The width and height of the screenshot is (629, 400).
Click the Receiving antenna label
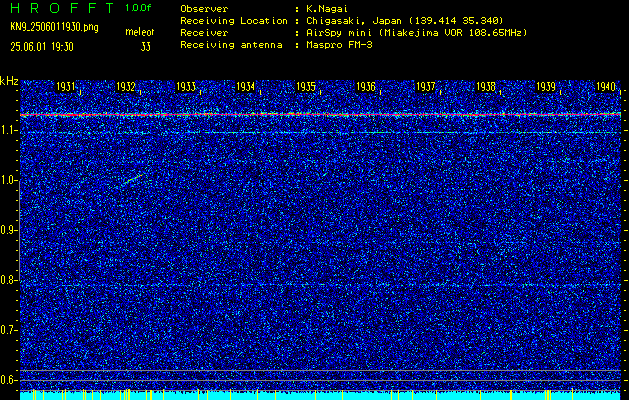pos(231,45)
